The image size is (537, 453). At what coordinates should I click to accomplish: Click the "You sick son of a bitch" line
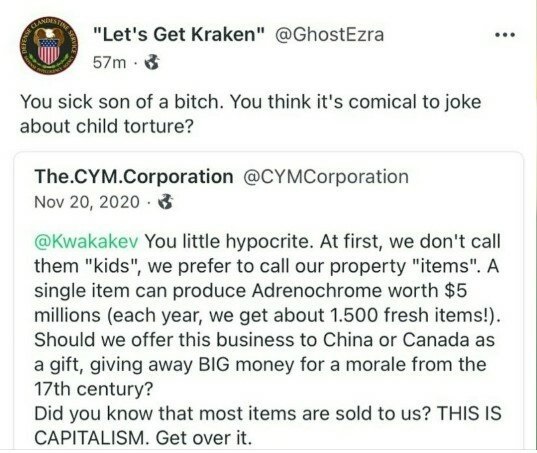[251, 102]
